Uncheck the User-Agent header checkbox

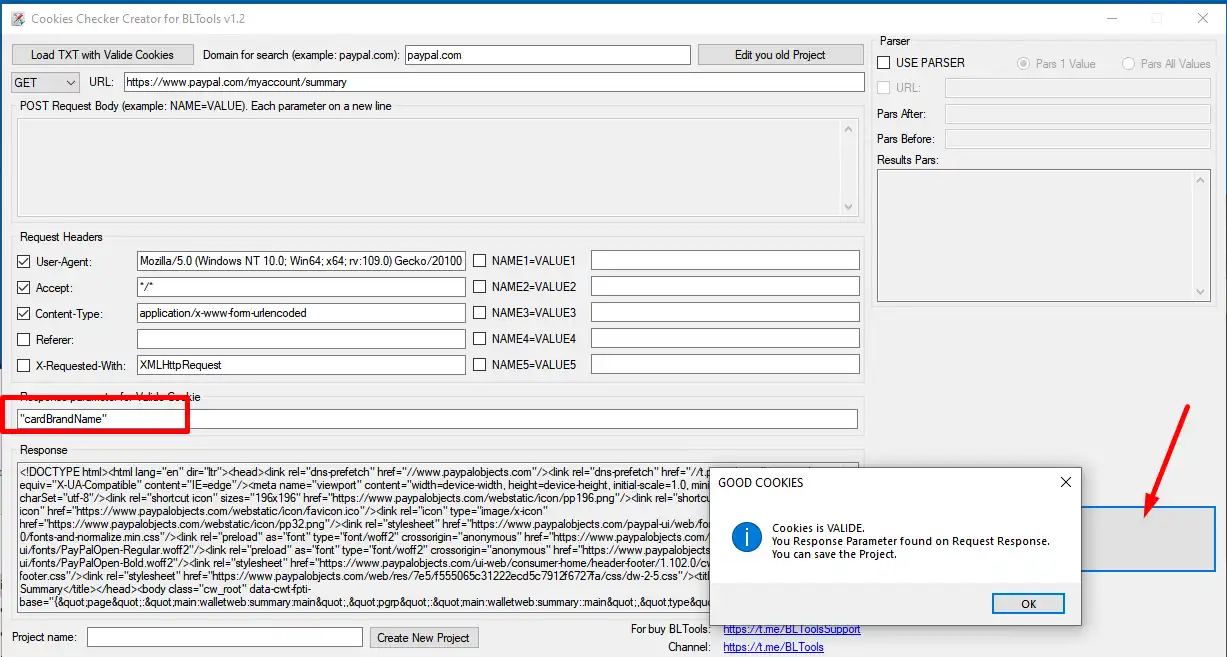pyautogui.click(x=24, y=261)
